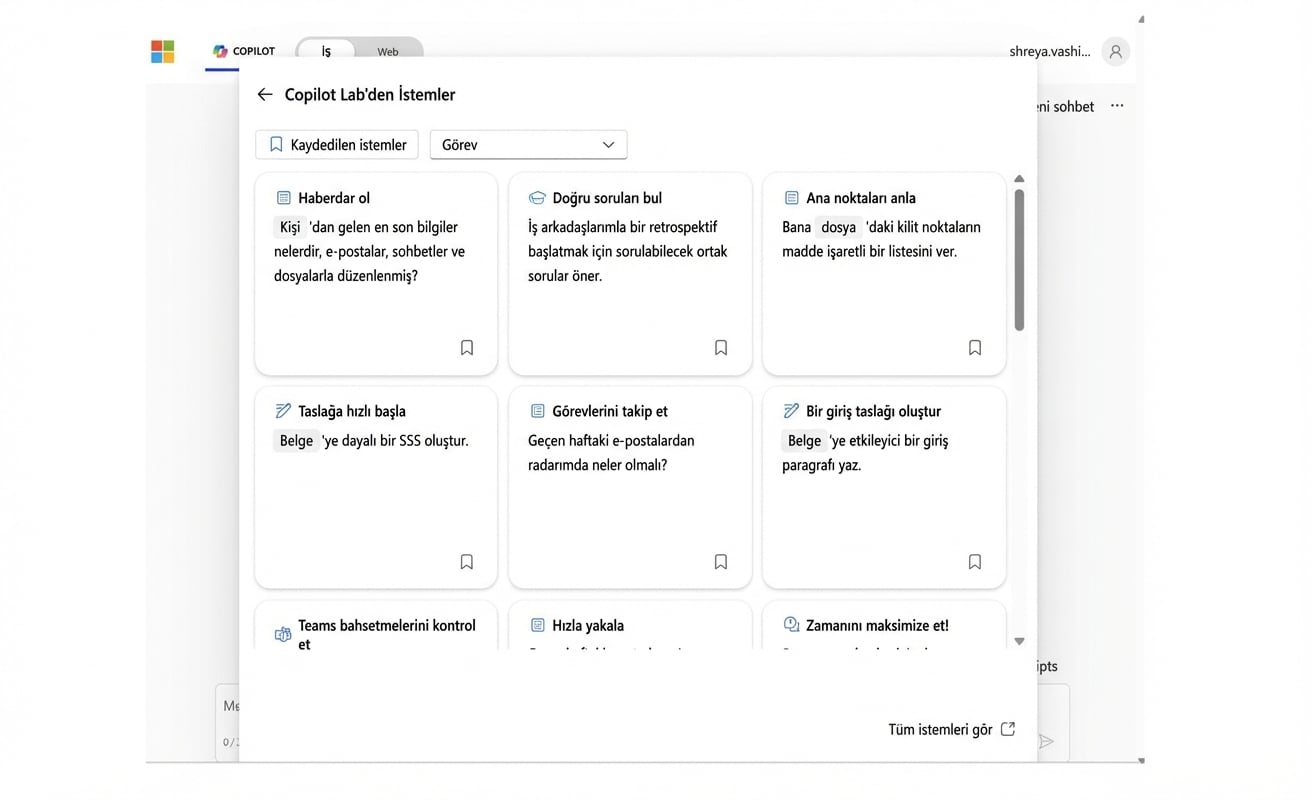Switch to the Web tab
Image resolution: width=1312 pixels, height=800 pixels.
[x=387, y=51]
